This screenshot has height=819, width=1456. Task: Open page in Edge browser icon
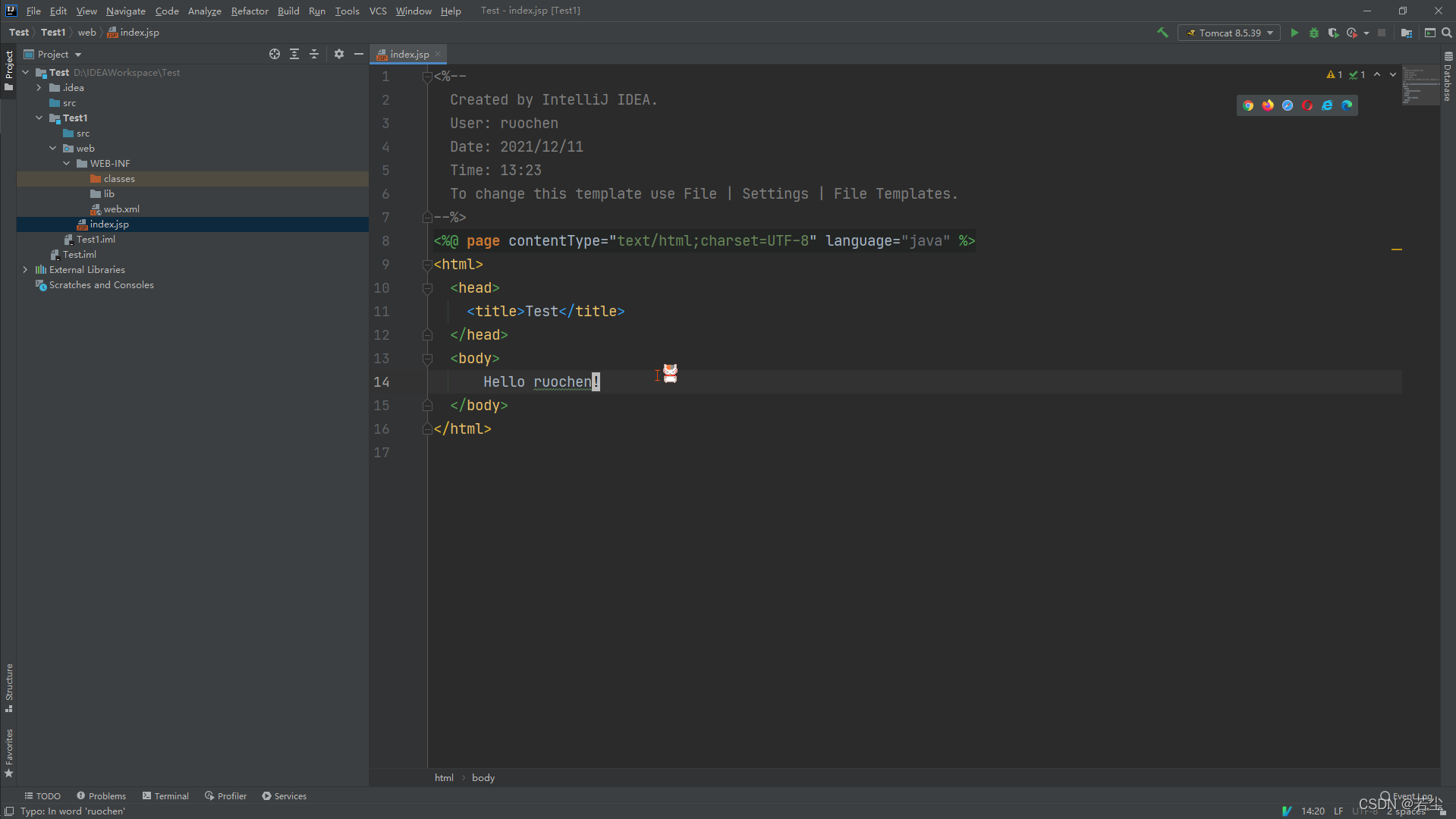coord(1347,105)
